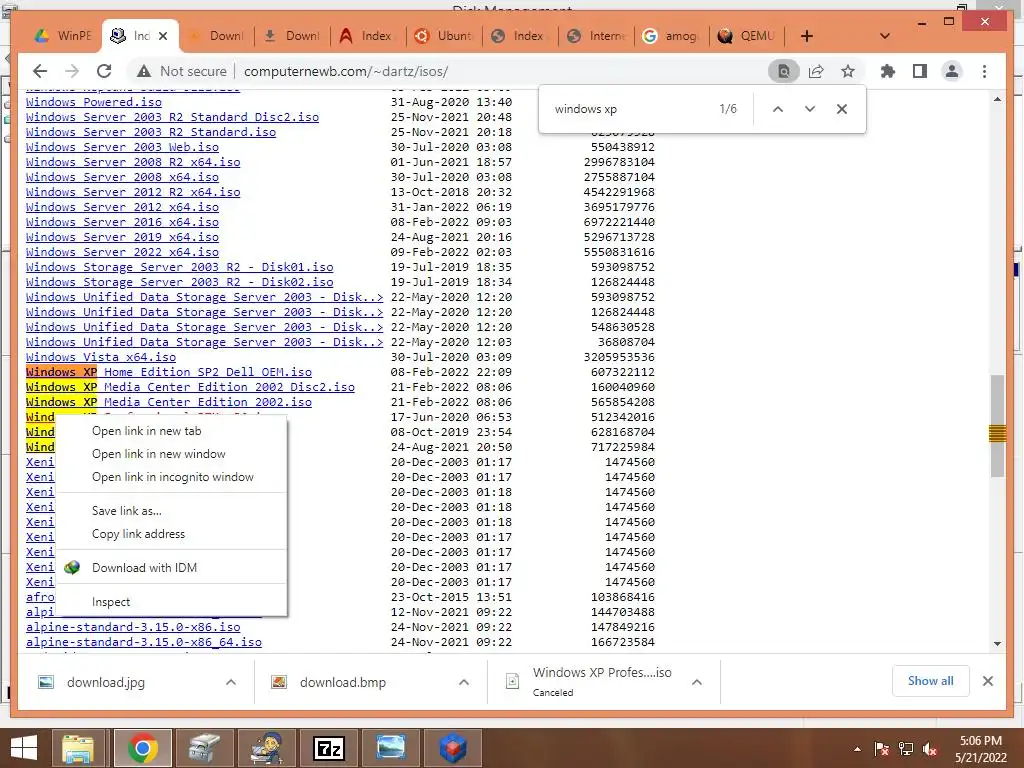
Task: Open Windows XP Media Center Edition 2002 Disc2 link
Action: 190,387
